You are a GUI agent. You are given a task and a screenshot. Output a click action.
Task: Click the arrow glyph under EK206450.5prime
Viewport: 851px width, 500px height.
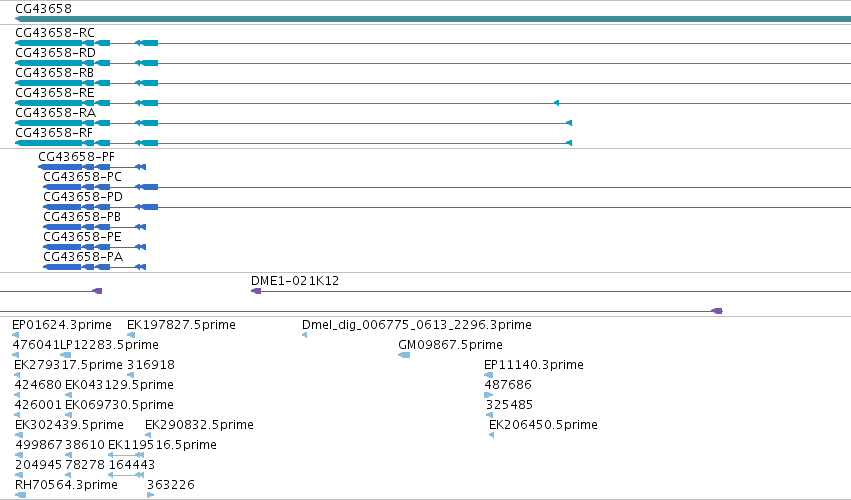click(x=492, y=435)
